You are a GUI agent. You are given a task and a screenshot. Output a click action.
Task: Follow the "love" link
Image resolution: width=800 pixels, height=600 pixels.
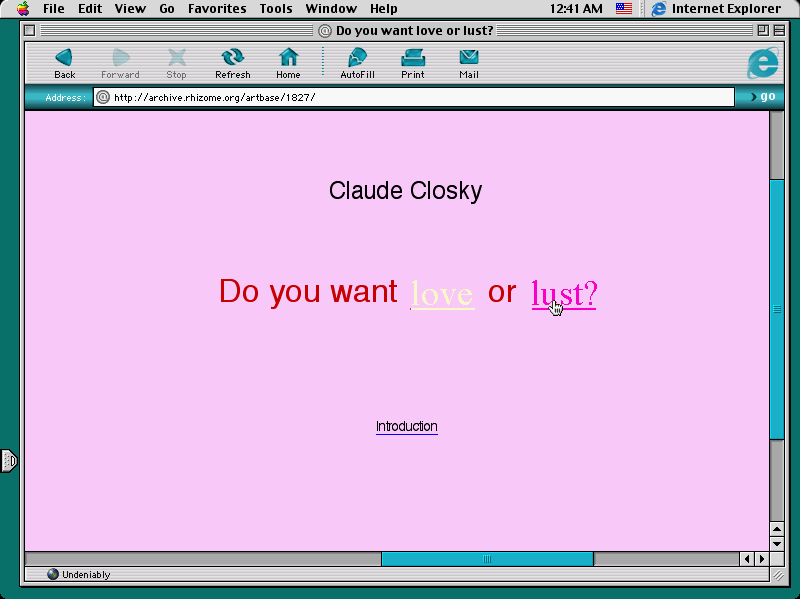[442, 294]
